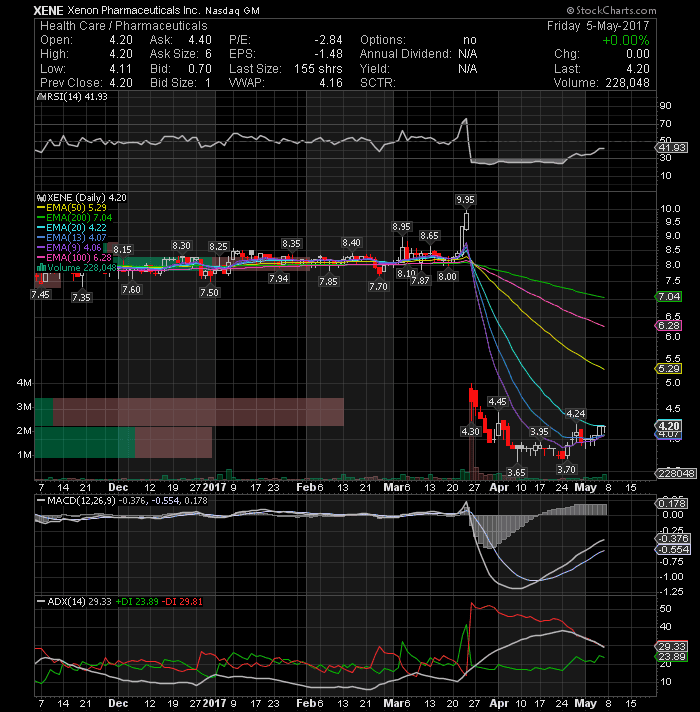Click the 7.35 low price annotation
Screen dimensions: 700x712
pos(81,297)
